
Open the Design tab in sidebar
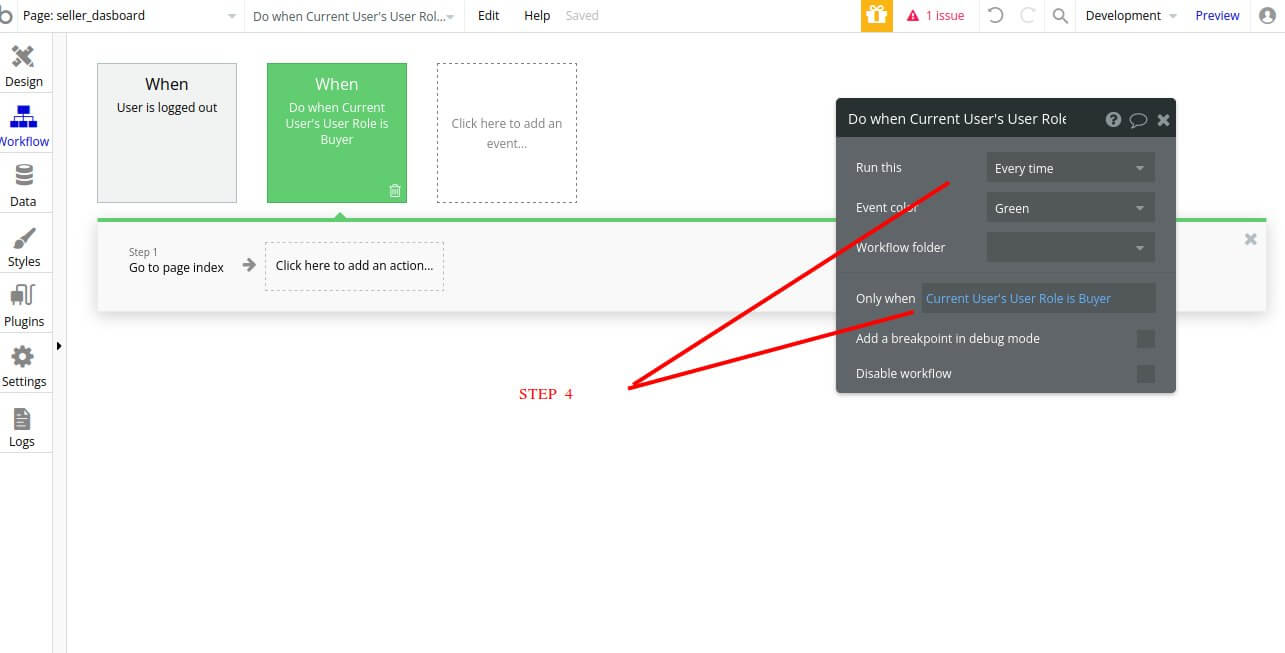pyautogui.click(x=23, y=66)
